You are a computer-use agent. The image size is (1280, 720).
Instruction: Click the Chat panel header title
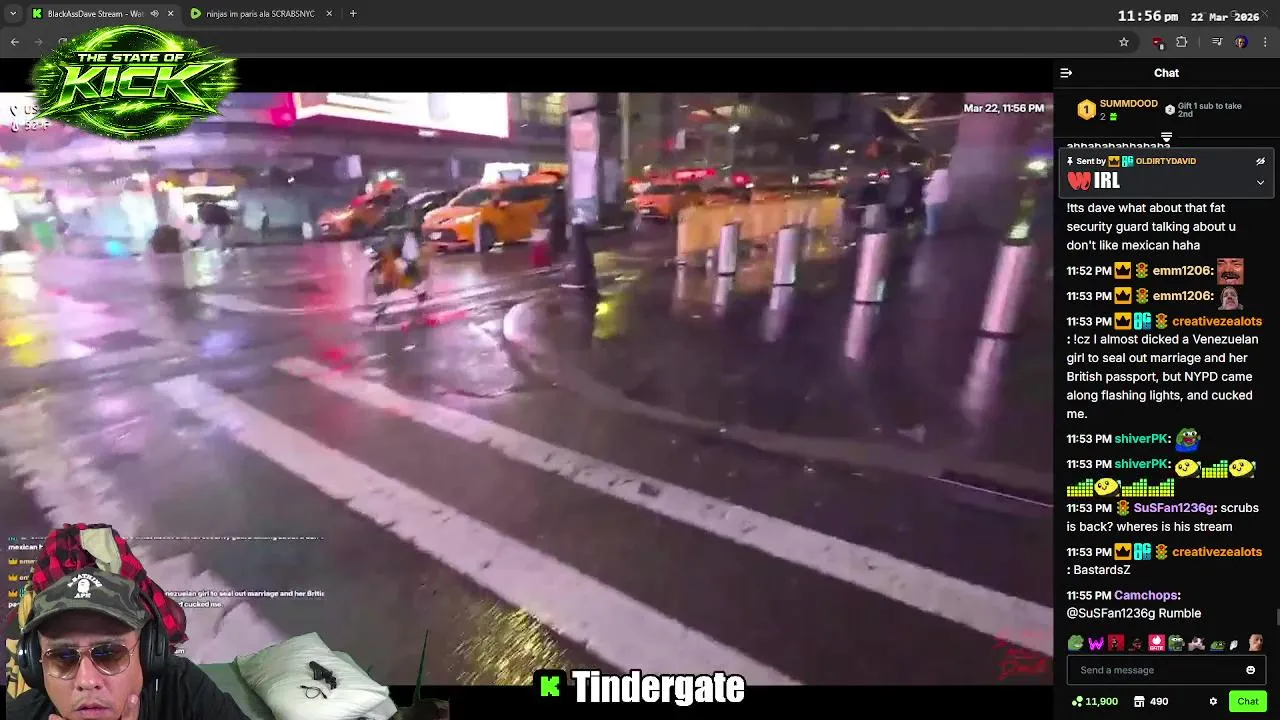(1166, 73)
